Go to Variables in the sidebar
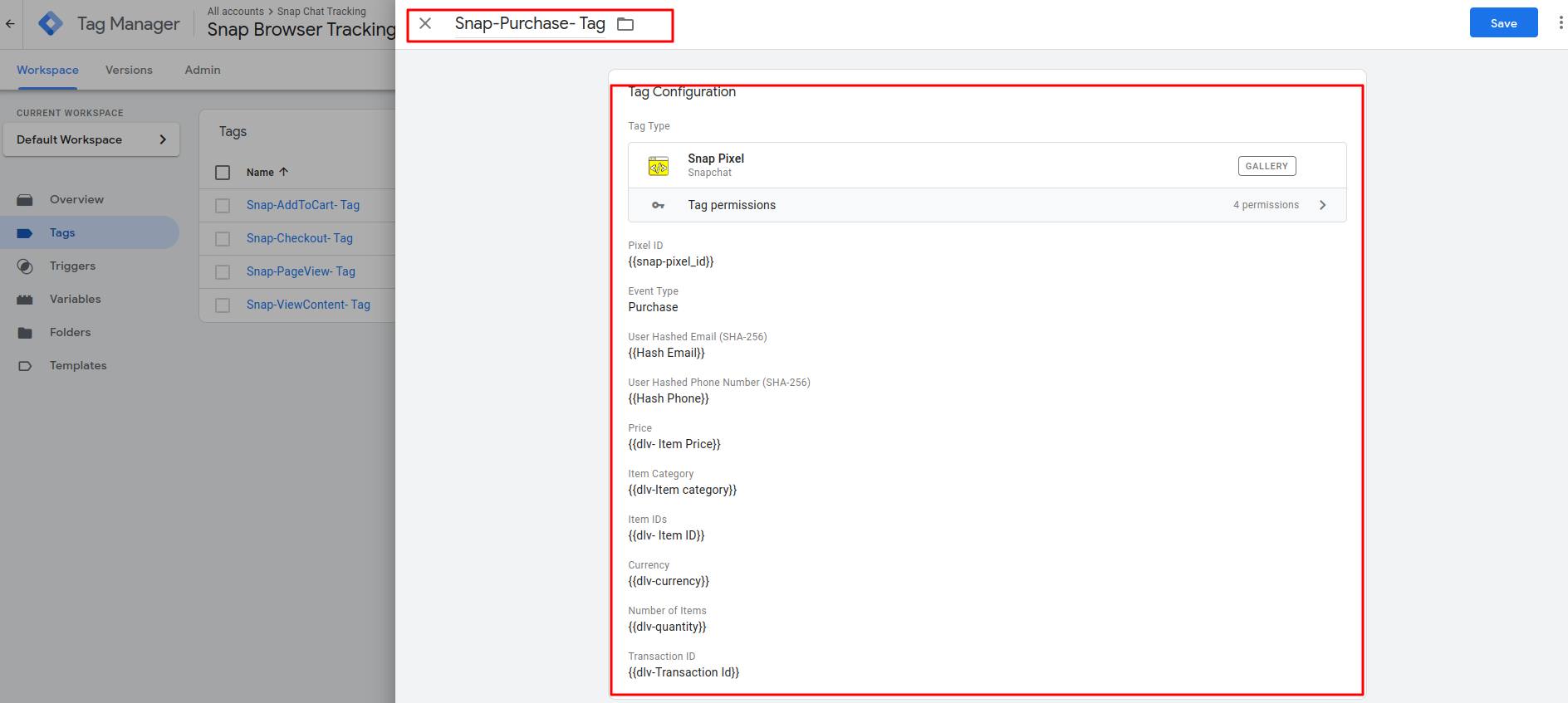This screenshot has width=1568, height=703. pyautogui.click(x=75, y=299)
